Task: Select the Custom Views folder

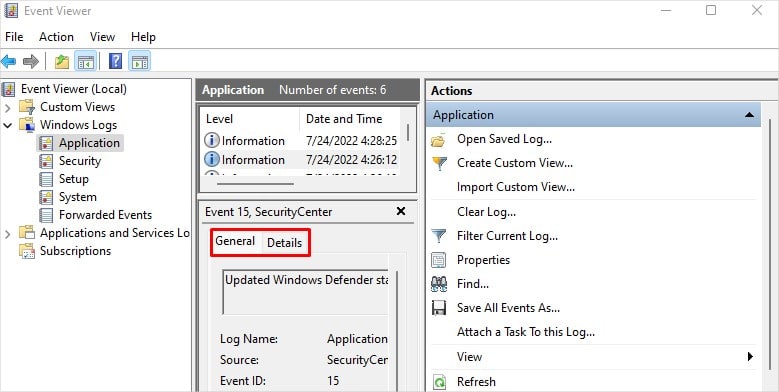Action: (x=77, y=107)
